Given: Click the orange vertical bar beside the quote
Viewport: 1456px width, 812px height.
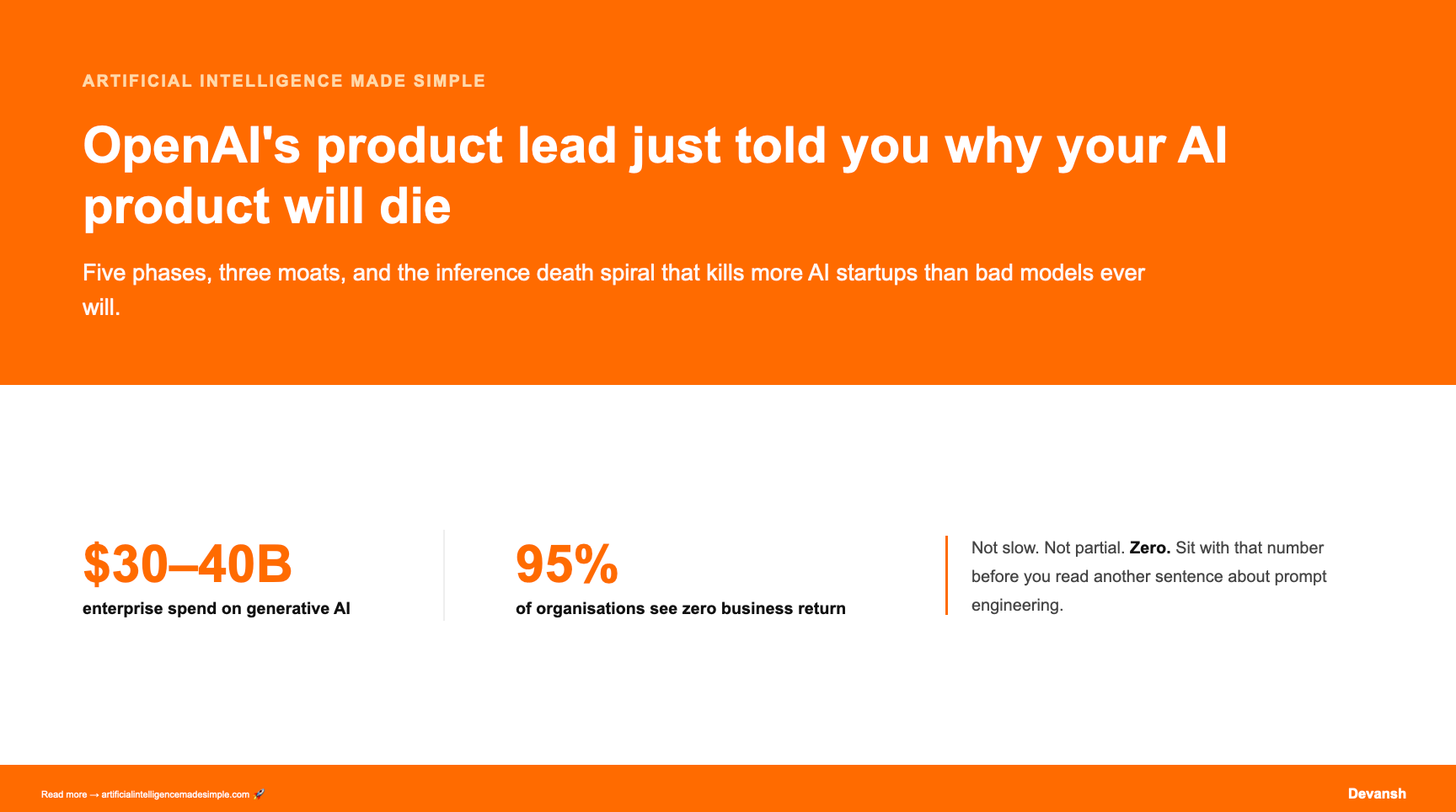Looking at the screenshot, I should coord(947,575).
